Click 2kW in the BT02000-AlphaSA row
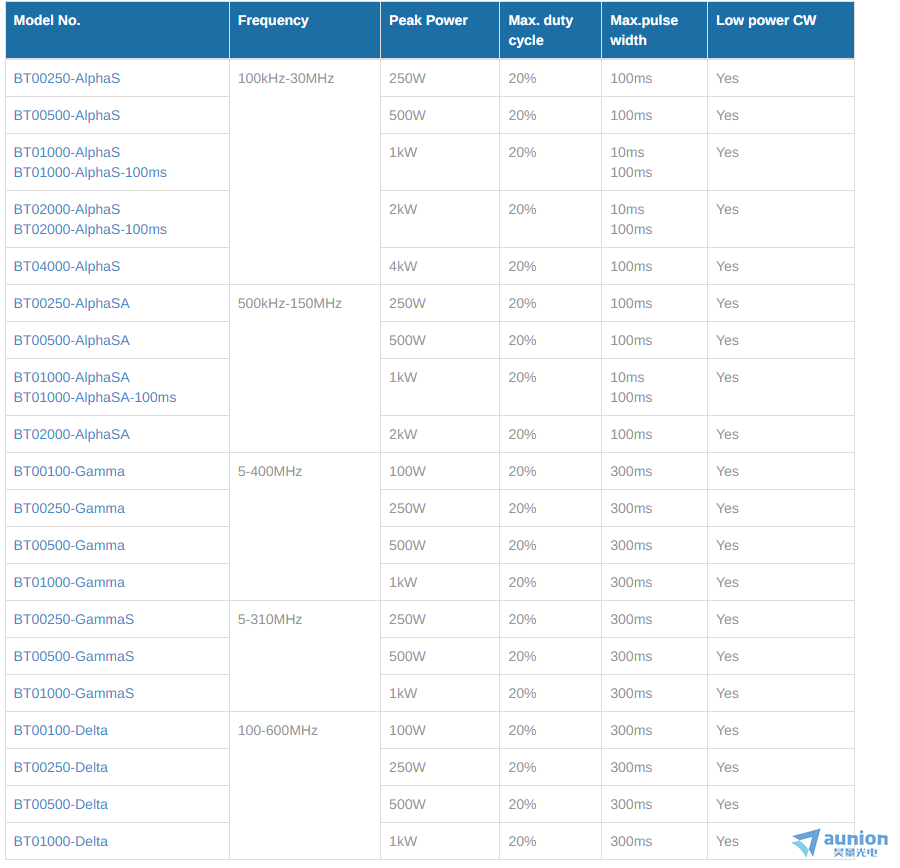Screen dimensions: 900x868 pos(403,434)
